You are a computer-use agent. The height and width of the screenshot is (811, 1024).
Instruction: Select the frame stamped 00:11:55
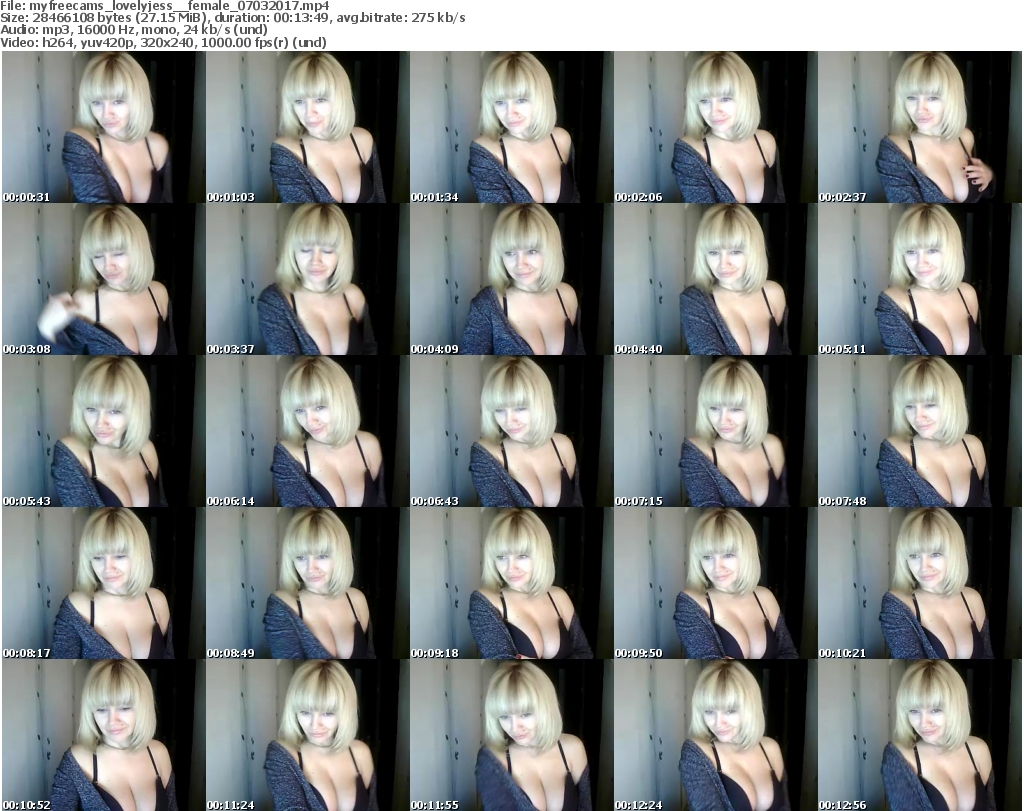(x=511, y=735)
